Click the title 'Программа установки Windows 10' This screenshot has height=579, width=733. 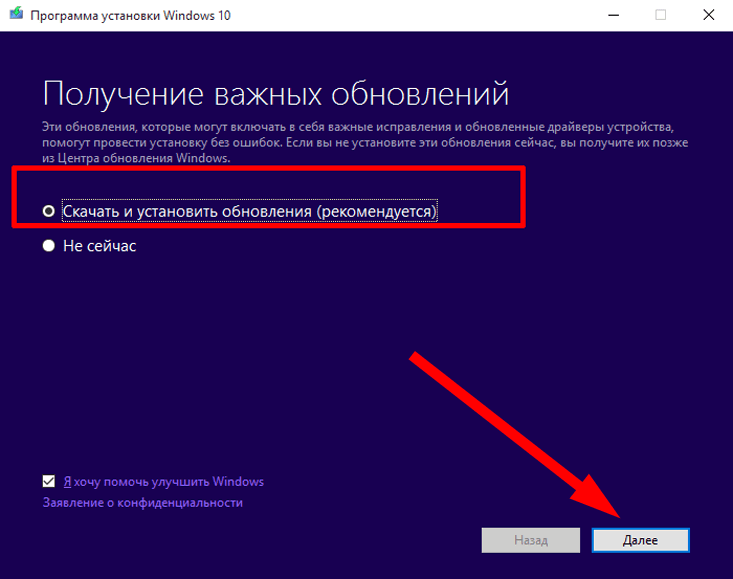pyautogui.click(x=130, y=16)
